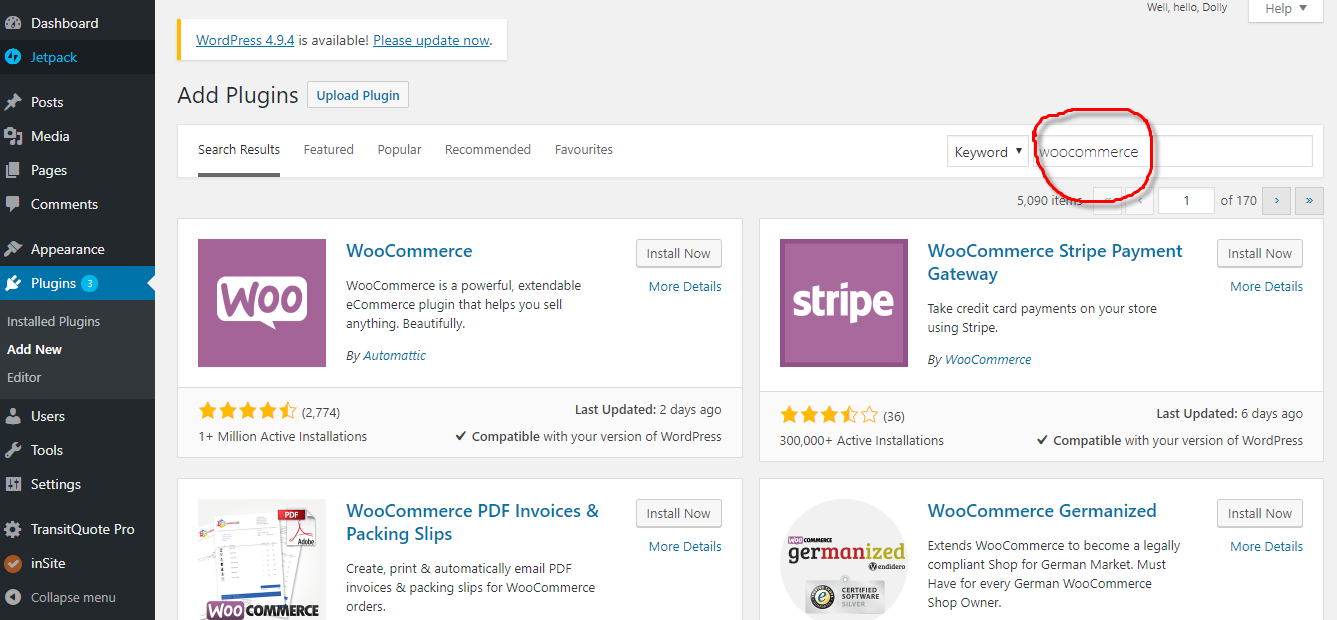Install the WooCommerce plugin now
Image resolution: width=1337 pixels, height=620 pixels.
pos(678,253)
